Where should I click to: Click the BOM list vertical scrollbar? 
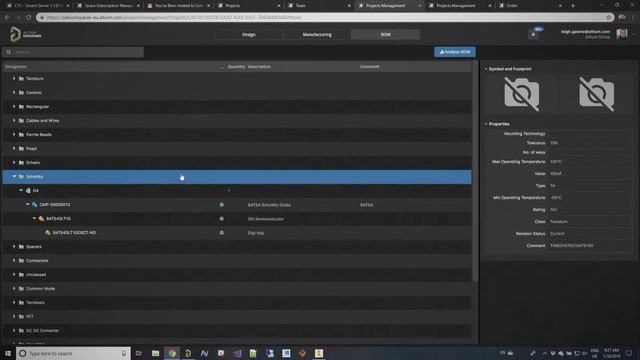pyautogui.click(x=475, y=171)
